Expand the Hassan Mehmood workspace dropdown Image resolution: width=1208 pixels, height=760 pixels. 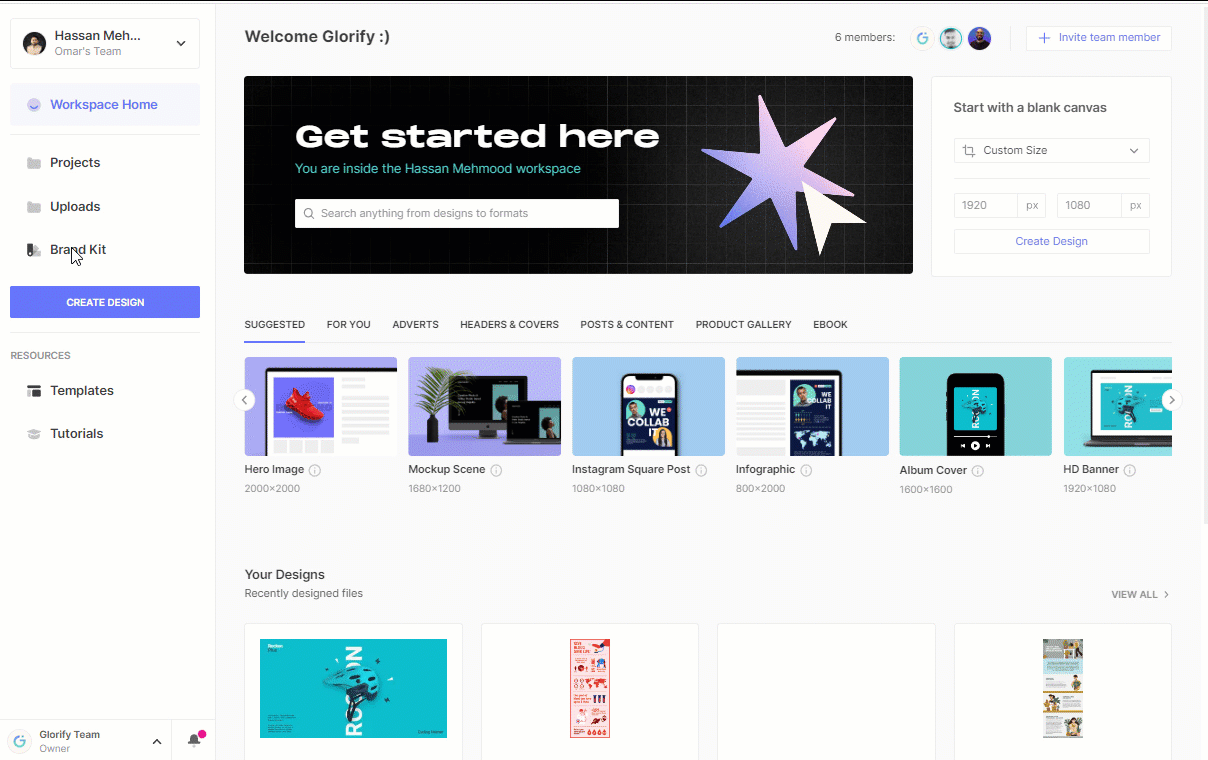180,43
